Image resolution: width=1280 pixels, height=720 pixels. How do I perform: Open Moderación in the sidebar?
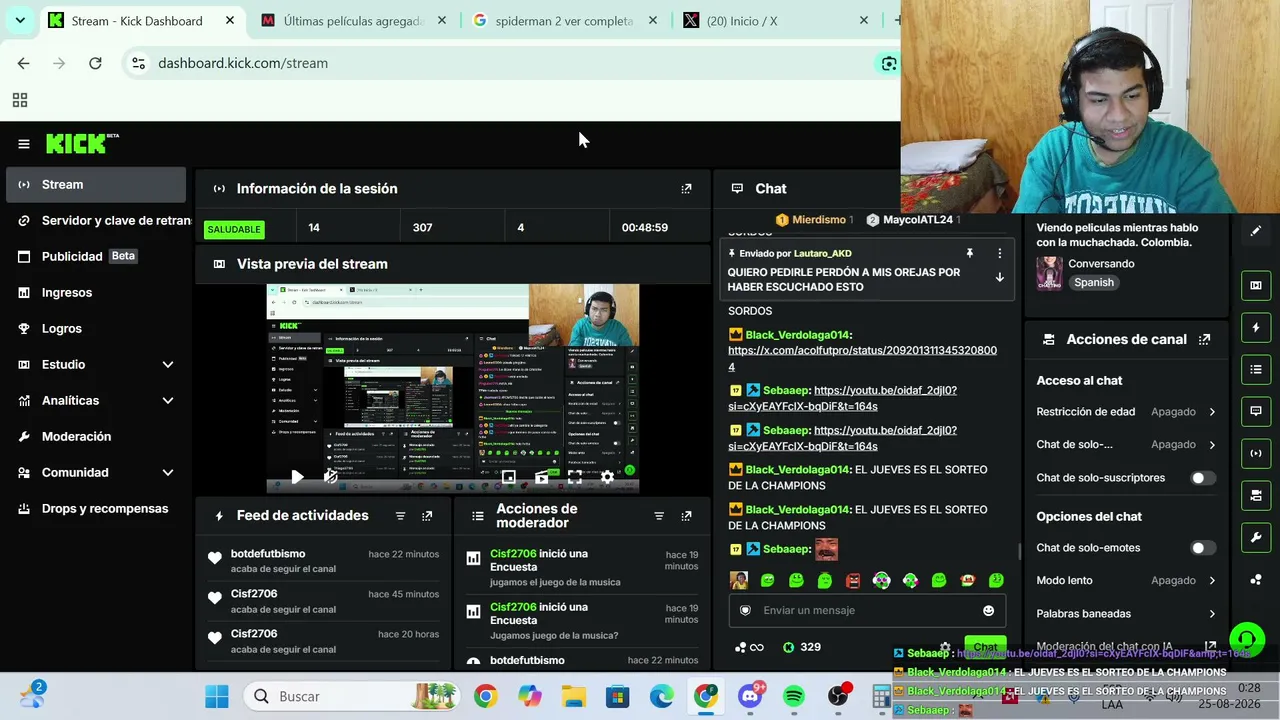(x=96, y=437)
